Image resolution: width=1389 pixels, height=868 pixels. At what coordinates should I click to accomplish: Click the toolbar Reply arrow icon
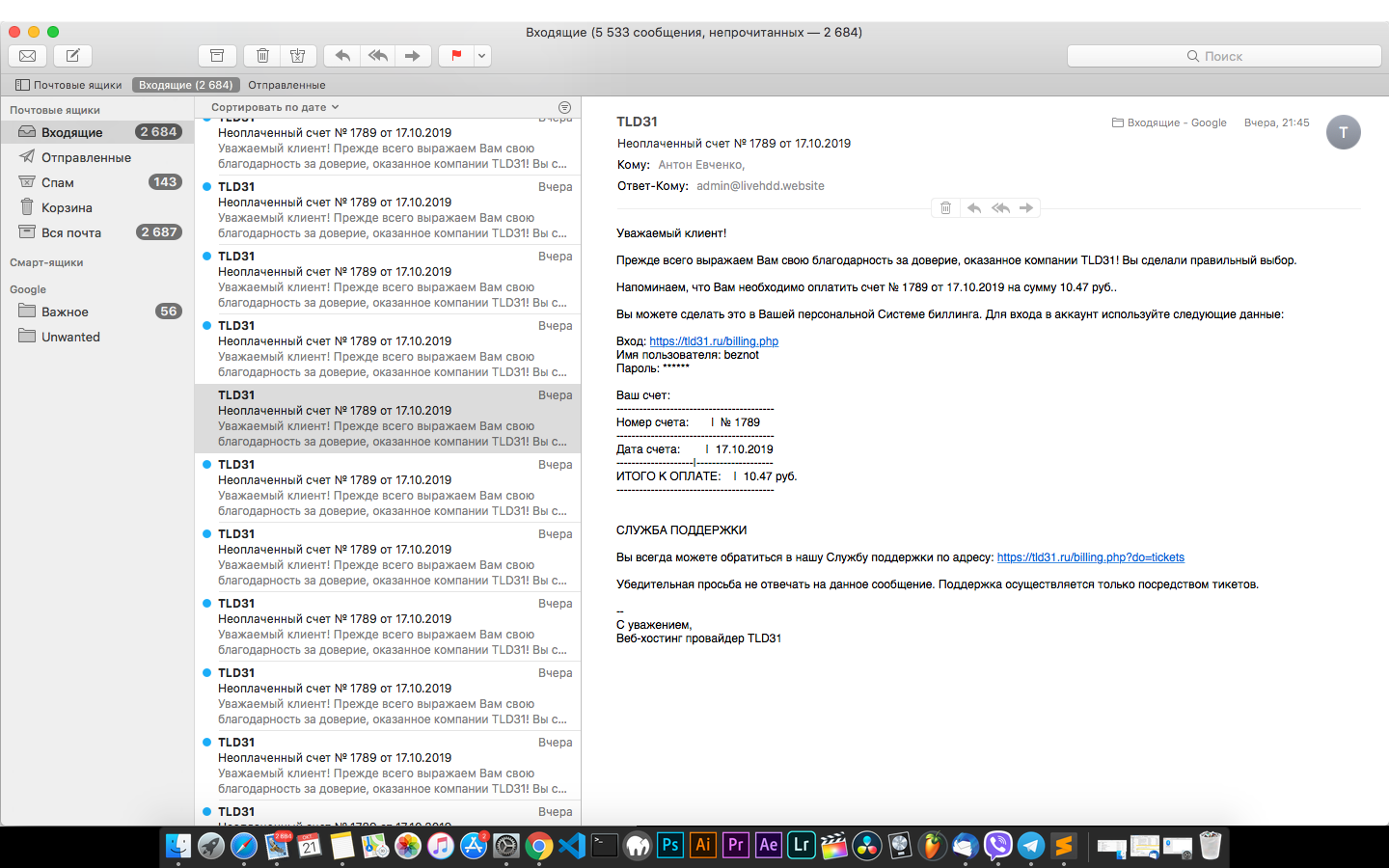(342, 56)
